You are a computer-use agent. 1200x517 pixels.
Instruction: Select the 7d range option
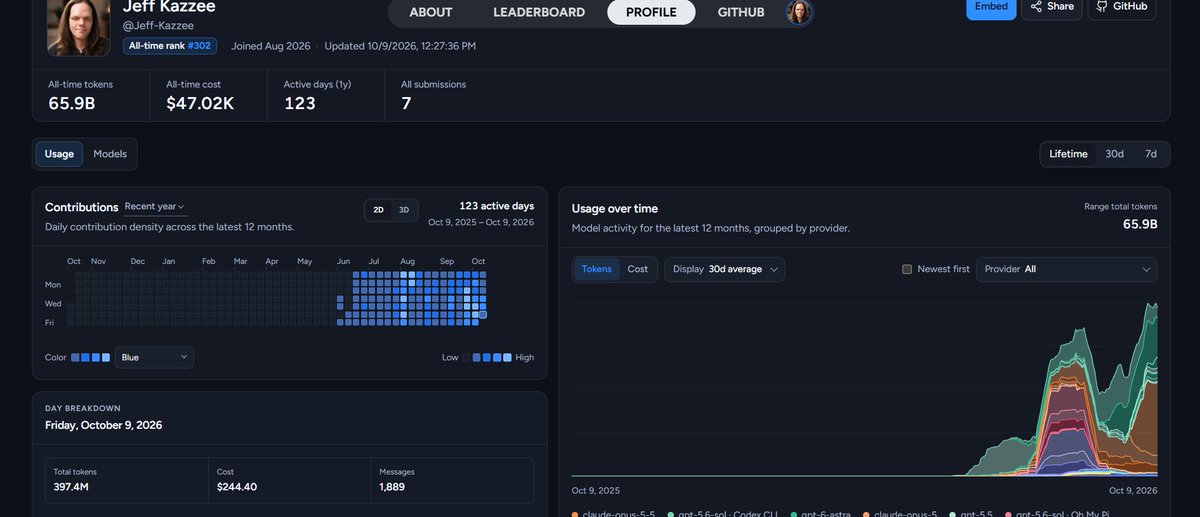(x=1151, y=154)
